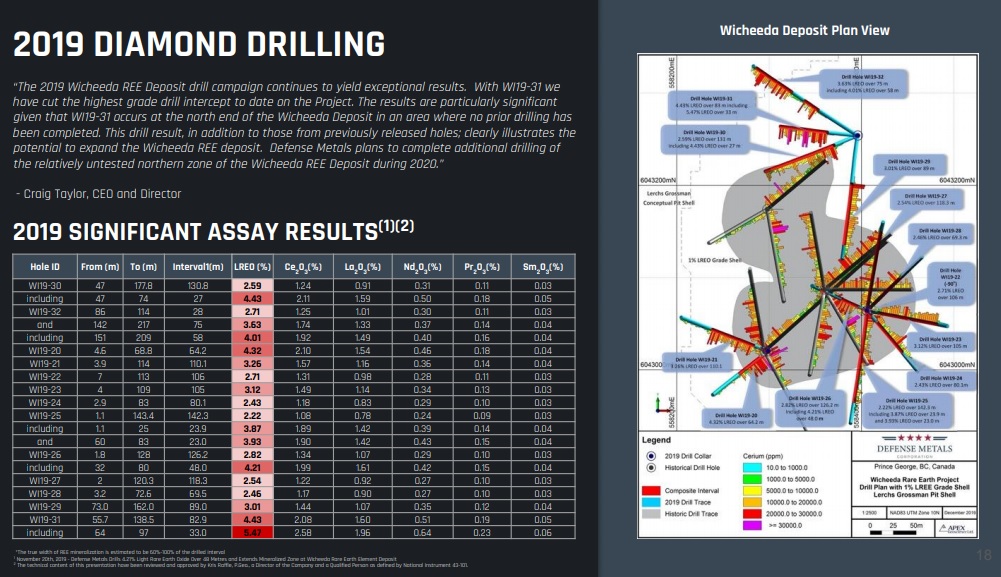Click To value 177.8 for WI19-30
This screenshot has width=1001, height=577.
[144, 285]
